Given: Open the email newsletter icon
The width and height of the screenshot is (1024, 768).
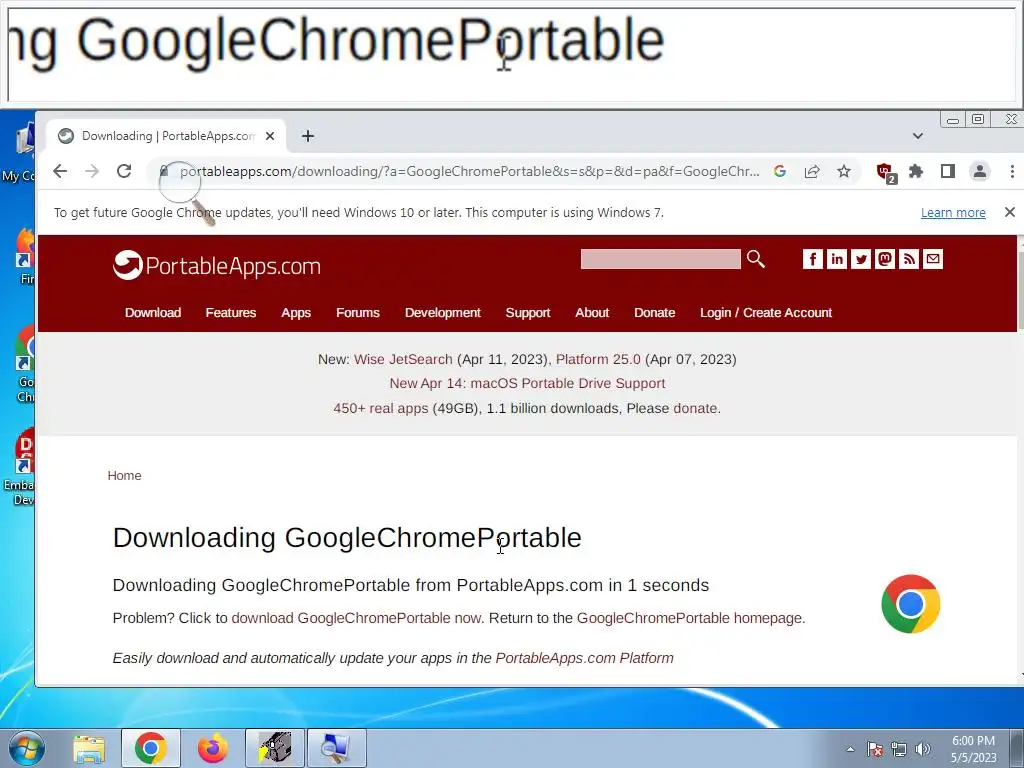Looking at the screenshot, I should pyautogui.click(x=933, y=259).
